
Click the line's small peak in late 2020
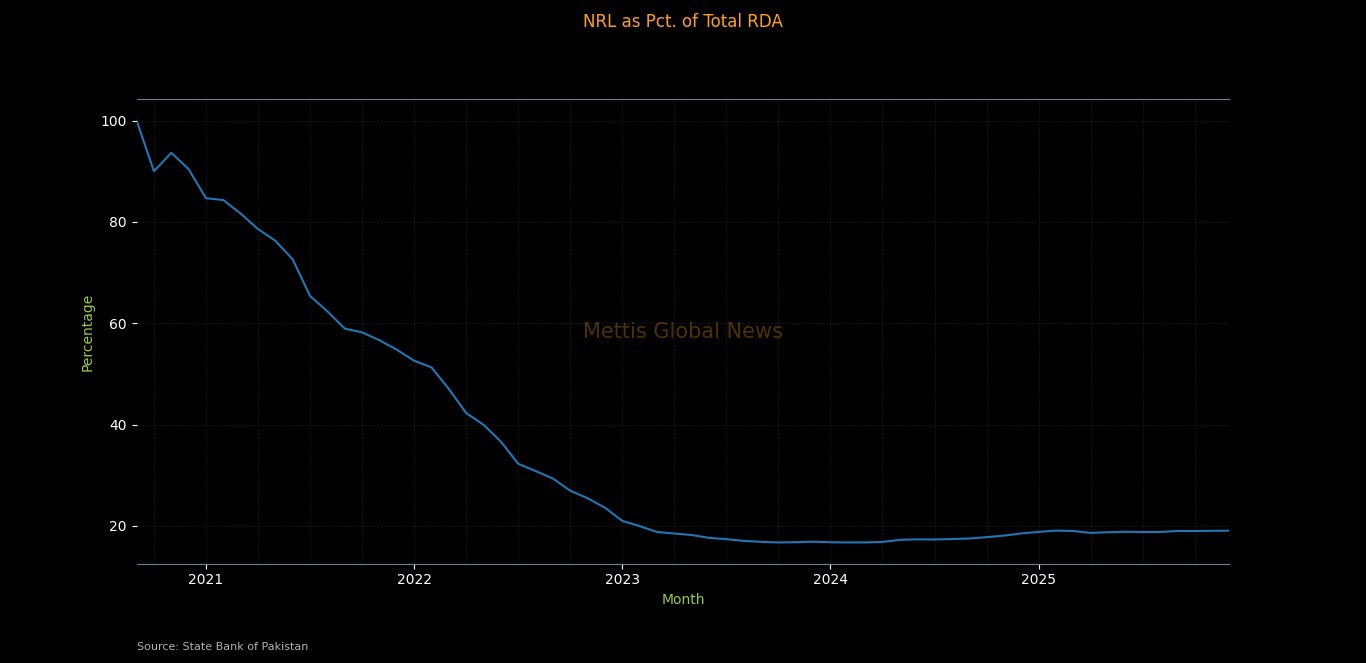pos(171,153)
